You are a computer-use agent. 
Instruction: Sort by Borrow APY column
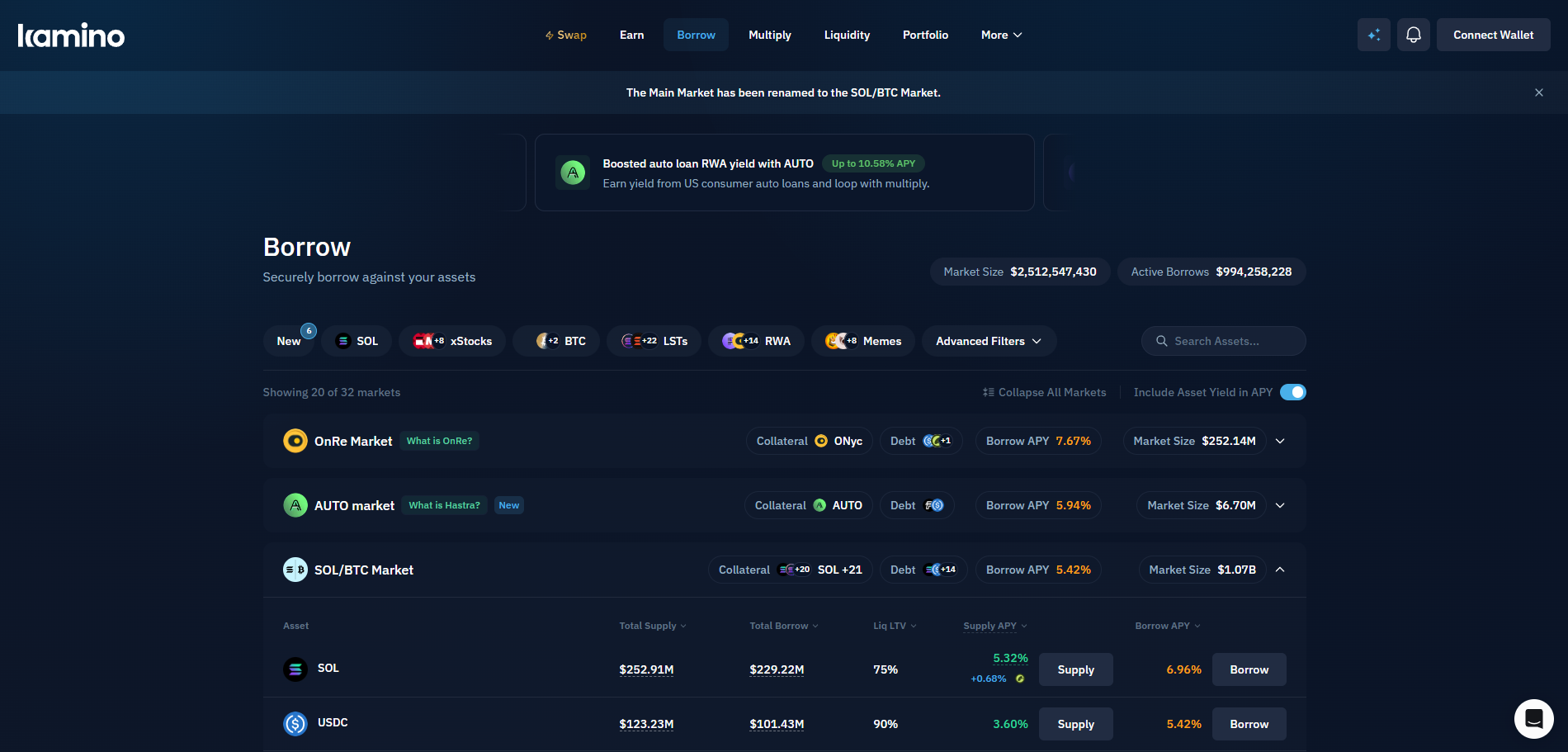1168,626
